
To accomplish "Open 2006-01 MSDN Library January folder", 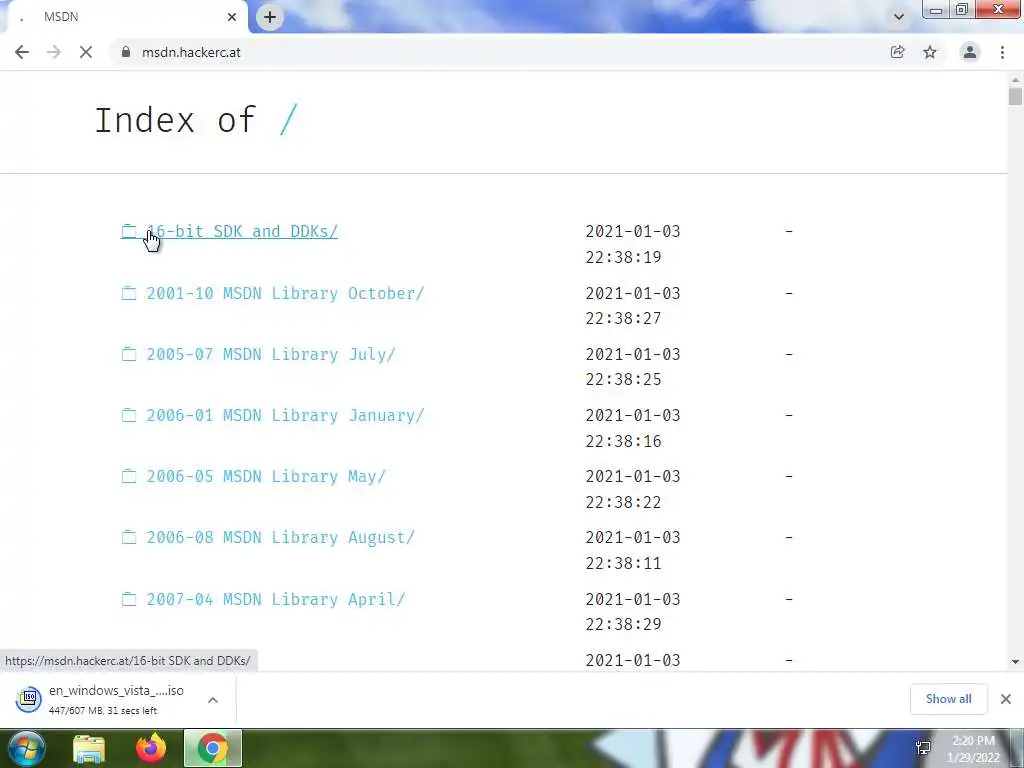I will tap(285, 415).
